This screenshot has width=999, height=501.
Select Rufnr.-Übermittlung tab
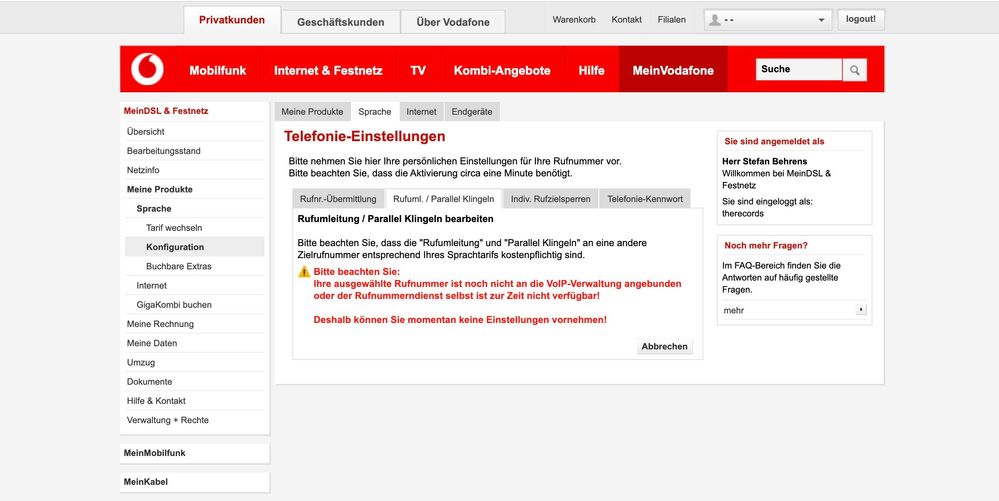[x=338, y=199]
